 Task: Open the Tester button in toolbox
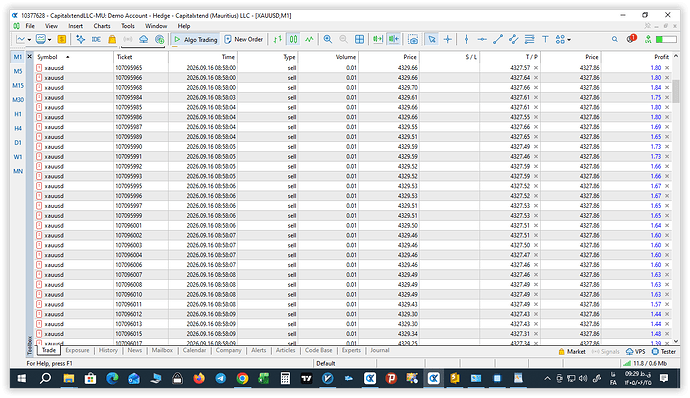coord(664,351)
